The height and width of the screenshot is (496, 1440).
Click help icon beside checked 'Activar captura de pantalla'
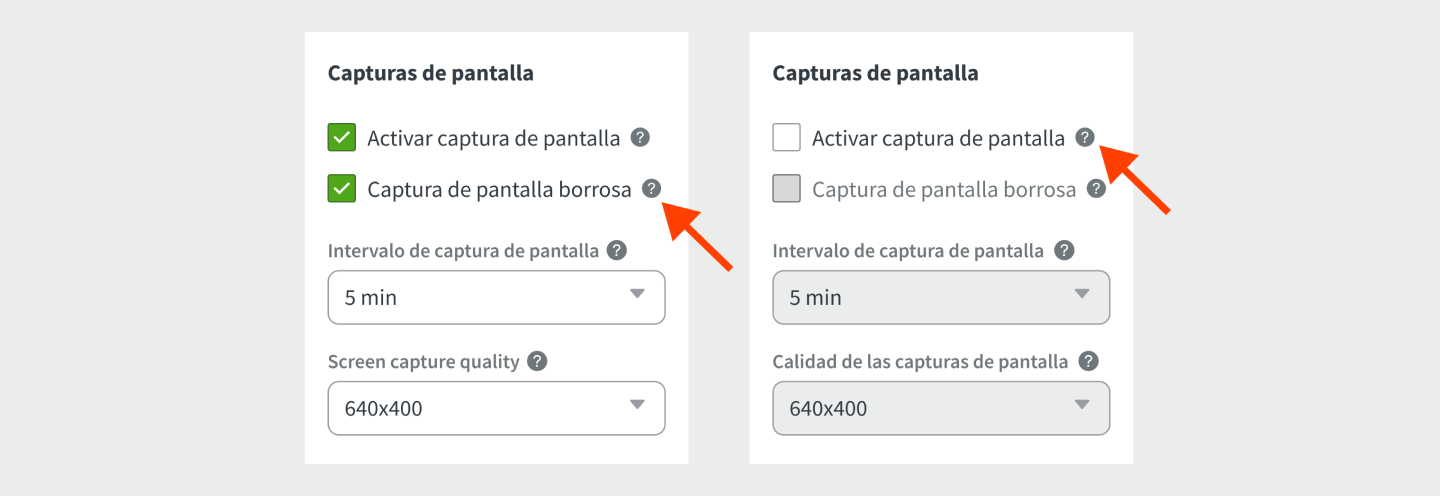click(641, 138)
